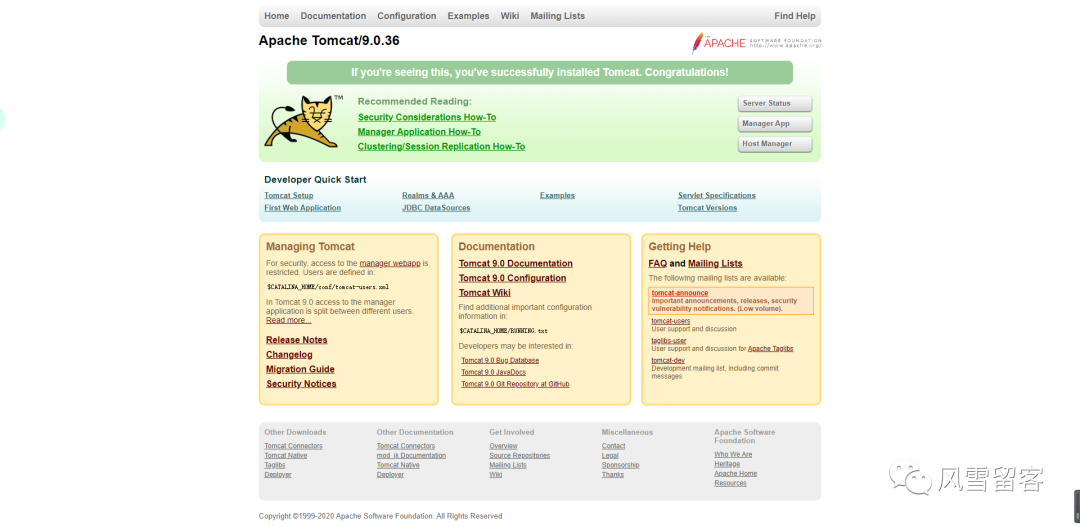Open Manager Application How-To link
Screen dimensions: 1080x527
[419, 132]
